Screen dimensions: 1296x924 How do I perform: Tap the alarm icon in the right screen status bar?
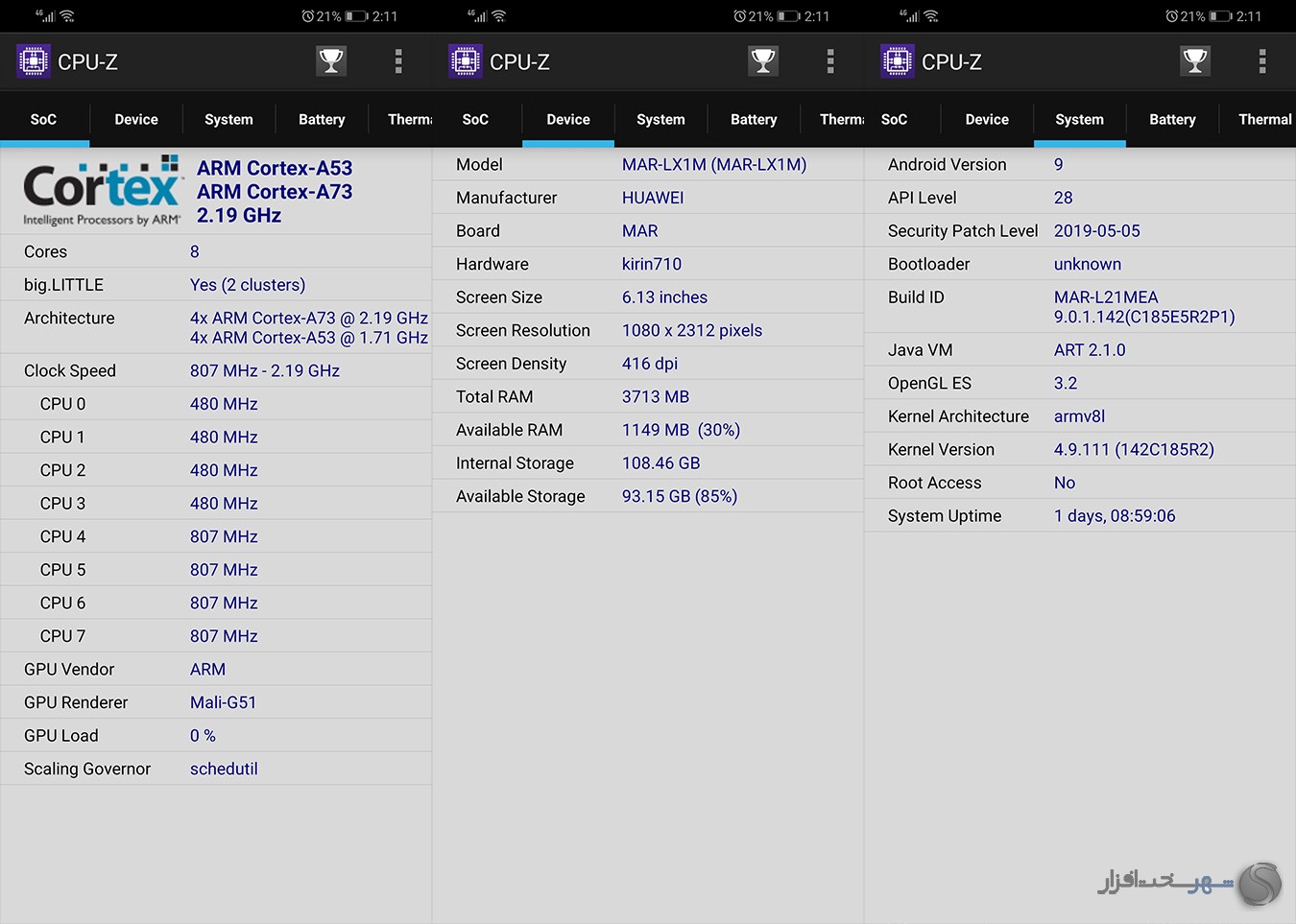tap(1172, 16)
